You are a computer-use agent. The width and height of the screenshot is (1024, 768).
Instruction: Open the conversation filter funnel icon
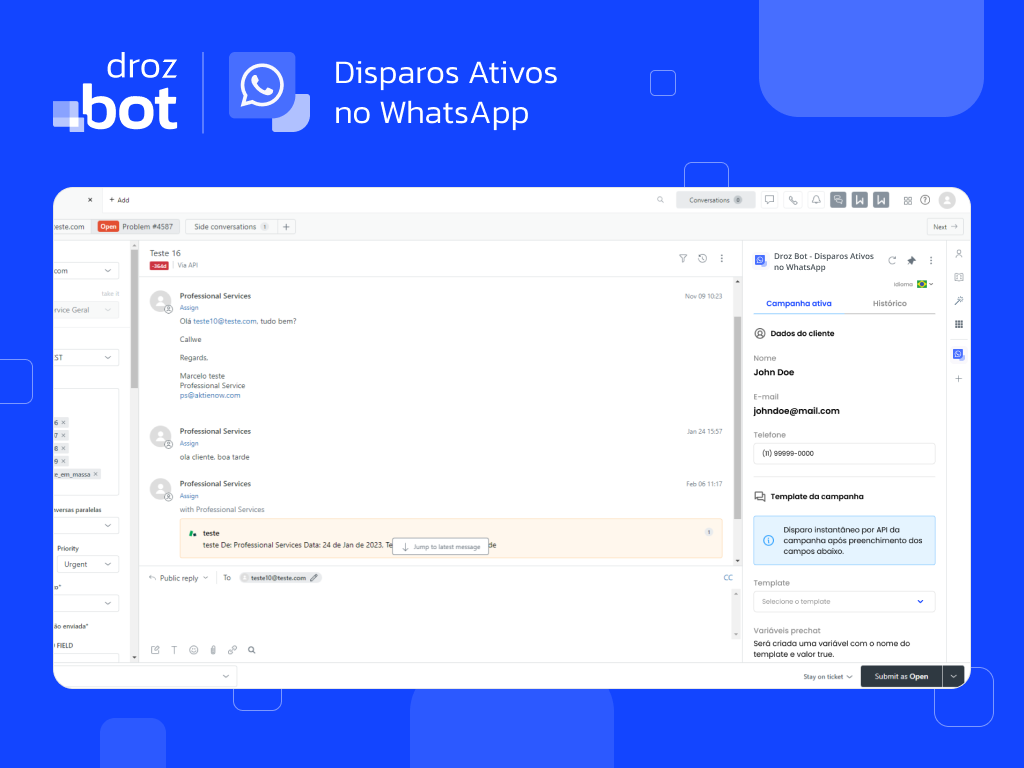(x=683, y=258)
